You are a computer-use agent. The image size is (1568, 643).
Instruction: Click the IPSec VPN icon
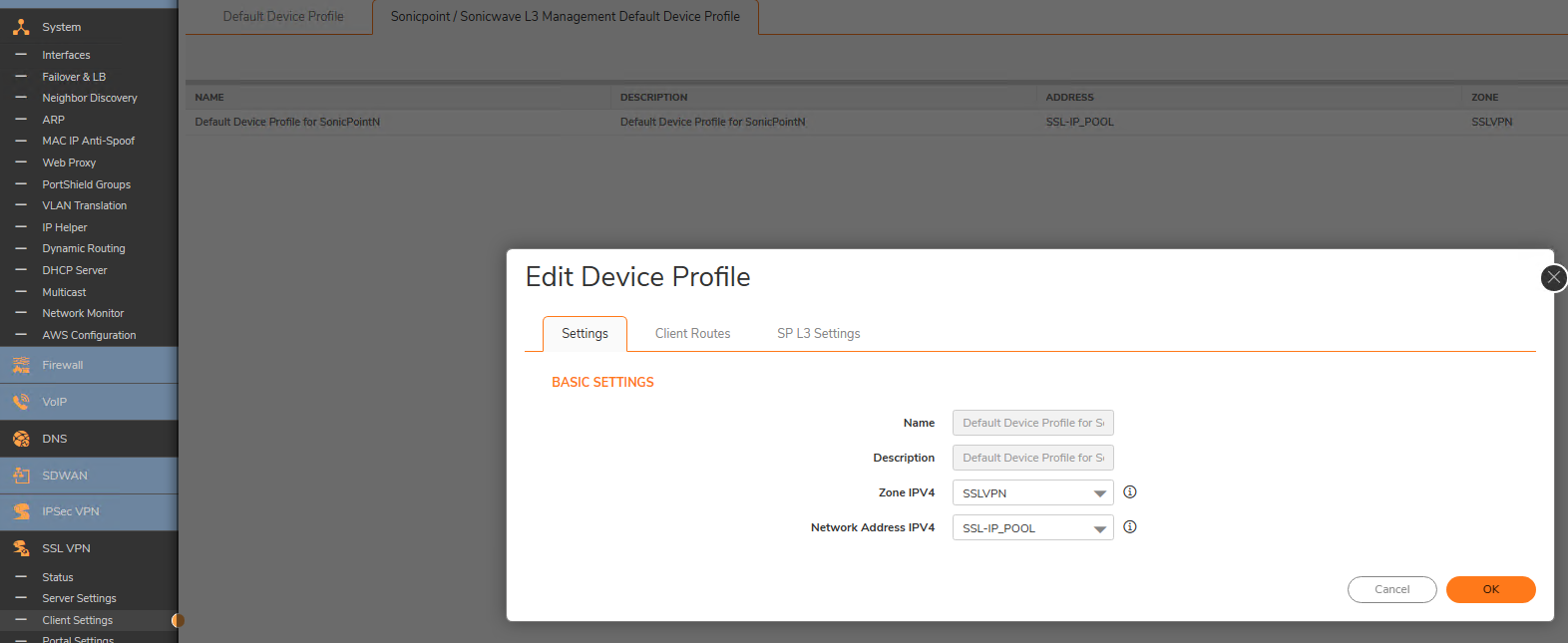click(21, 511)
